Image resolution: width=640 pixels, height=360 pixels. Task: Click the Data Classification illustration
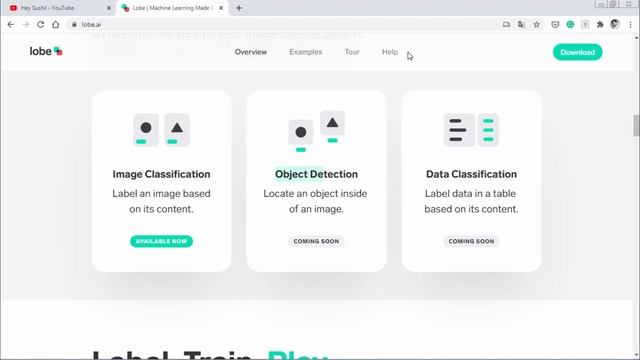(x=471, y=130)
